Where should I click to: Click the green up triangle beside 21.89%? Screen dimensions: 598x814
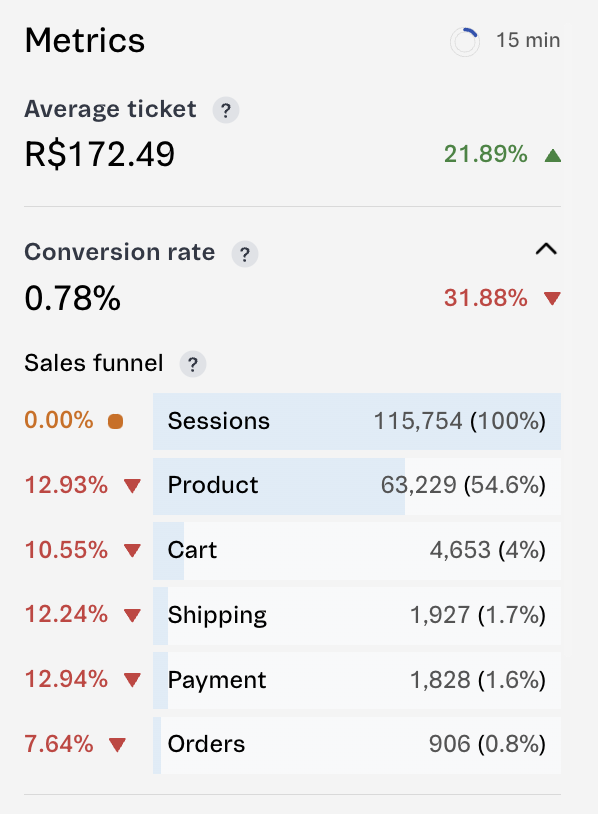click(553, 155)
